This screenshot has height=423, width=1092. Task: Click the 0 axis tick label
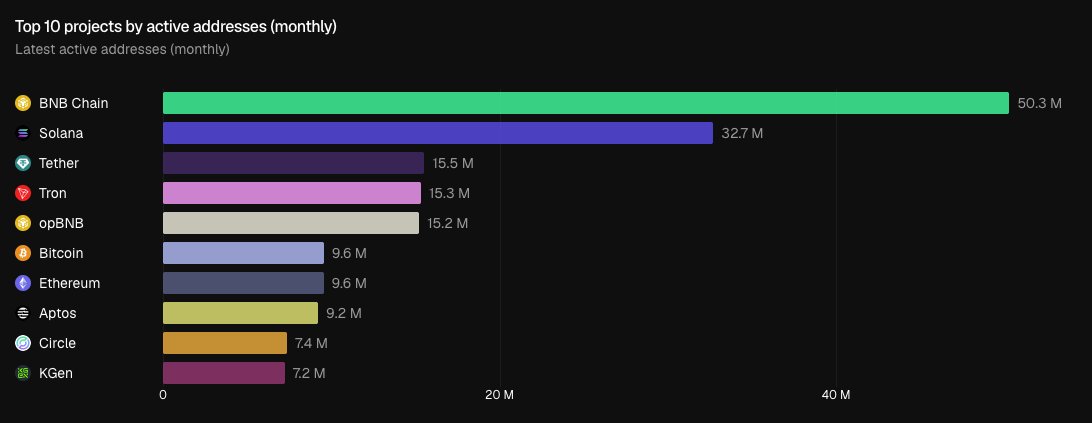(163, 395)
